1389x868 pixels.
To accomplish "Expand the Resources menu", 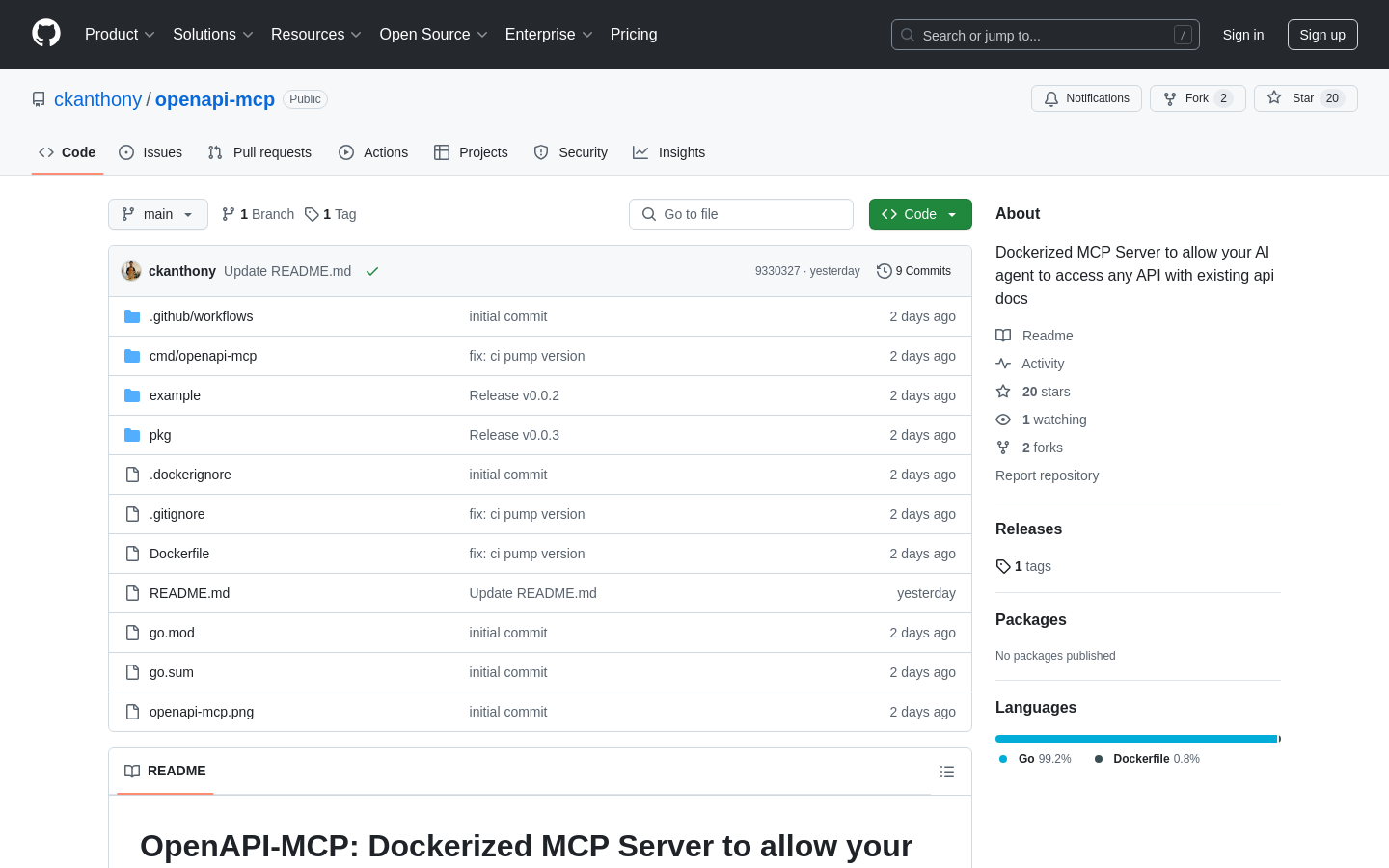I will [x=316, y=35].
